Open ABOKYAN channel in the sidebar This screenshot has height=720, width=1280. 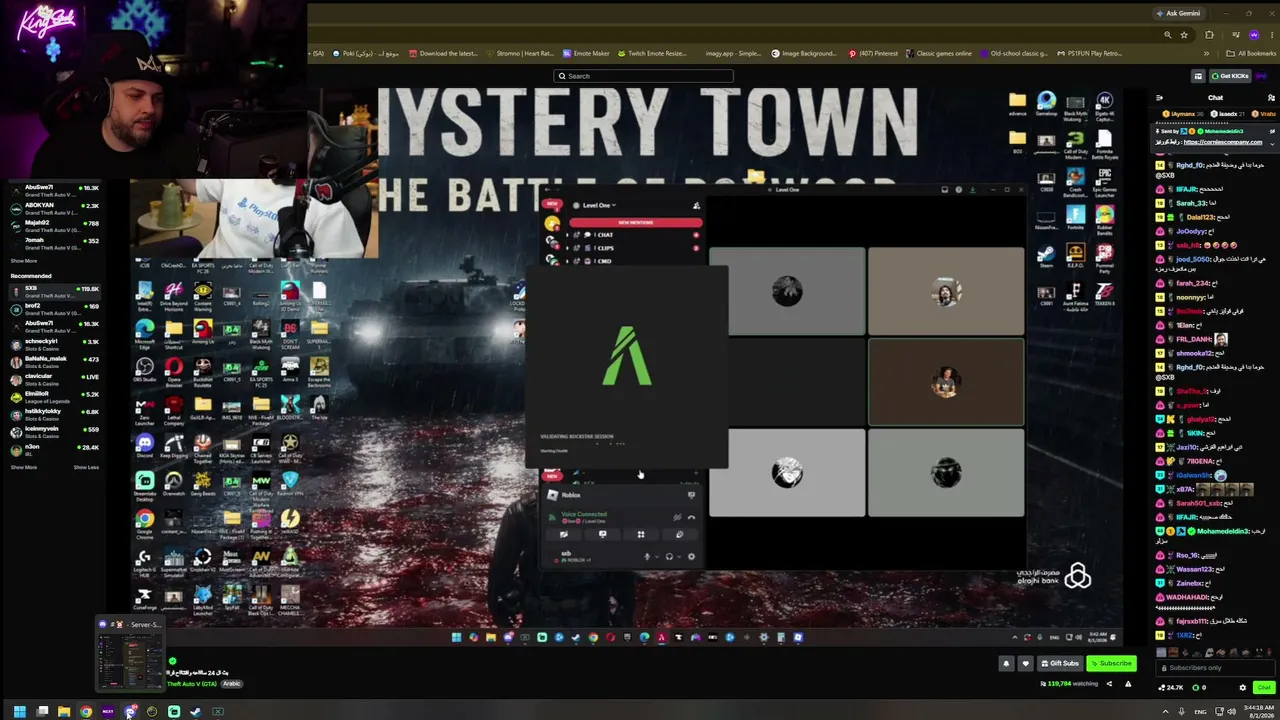click(x=55, y=210)
